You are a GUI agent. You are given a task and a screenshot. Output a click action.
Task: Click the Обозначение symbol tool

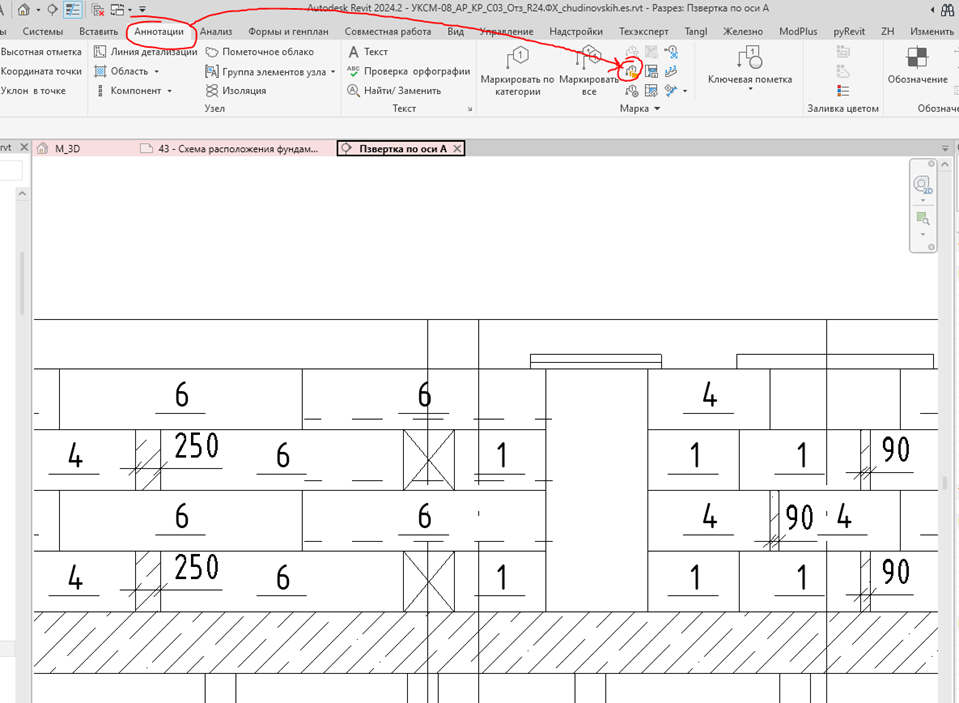pos(917,65)
